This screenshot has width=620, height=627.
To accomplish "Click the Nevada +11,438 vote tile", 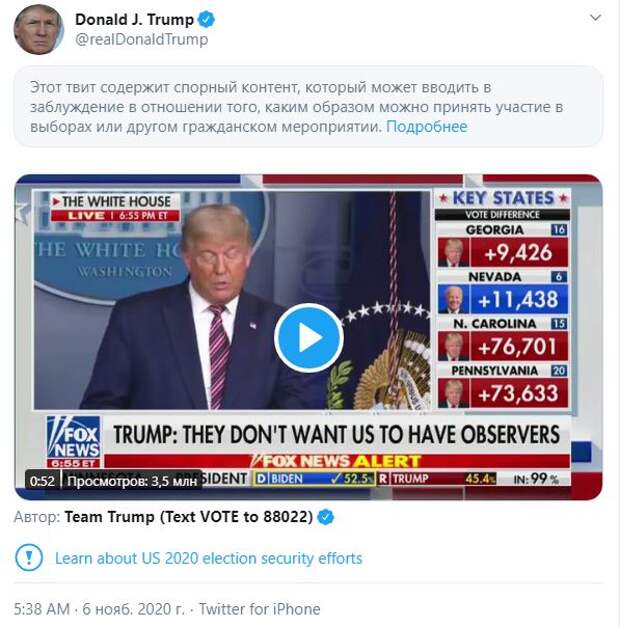I will [x=502, y=293].
